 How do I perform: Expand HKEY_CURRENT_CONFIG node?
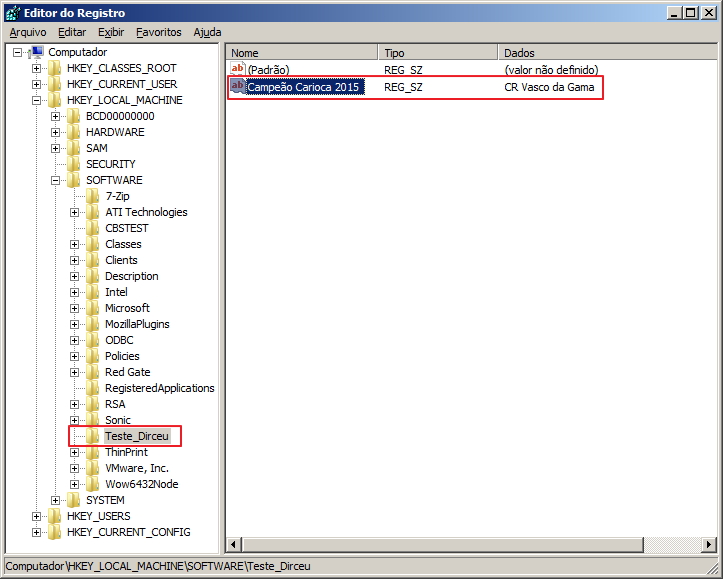(x=36, y=532)
